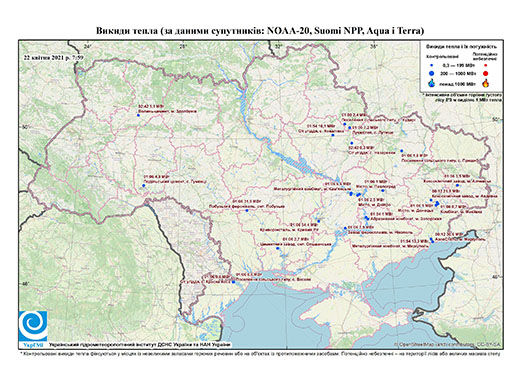Click the blue marker near Pobuzke ferronickel plant

click(x=247, y=210)
